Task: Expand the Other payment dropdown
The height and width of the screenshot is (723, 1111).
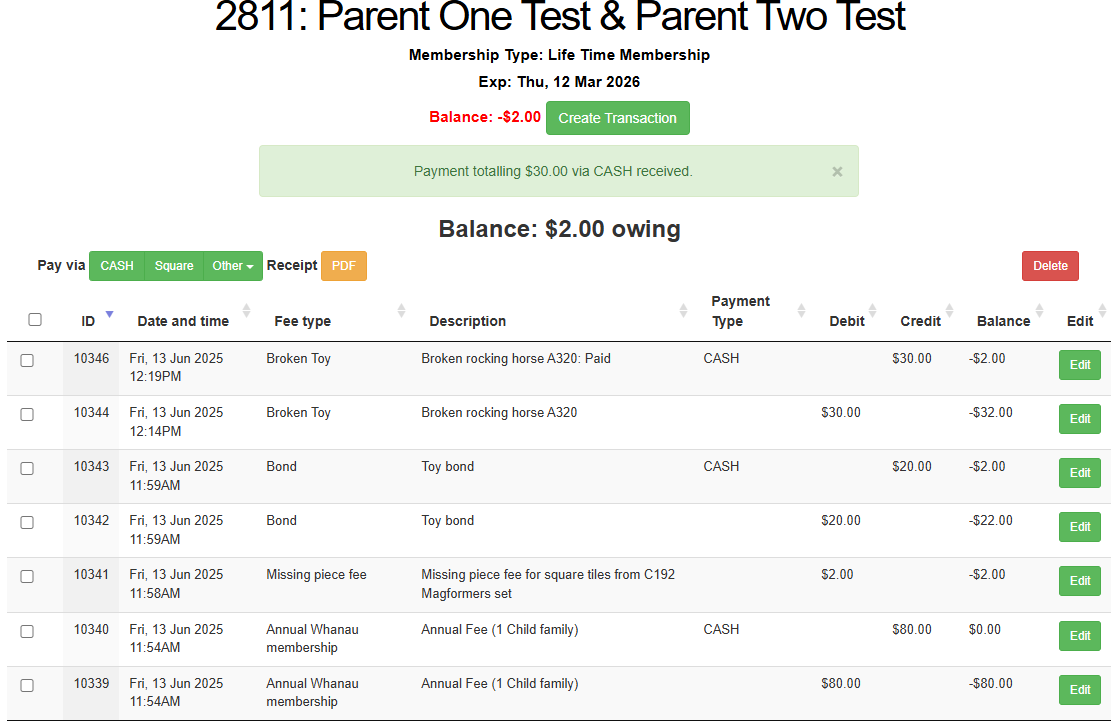Action: (x=232, y=266)
